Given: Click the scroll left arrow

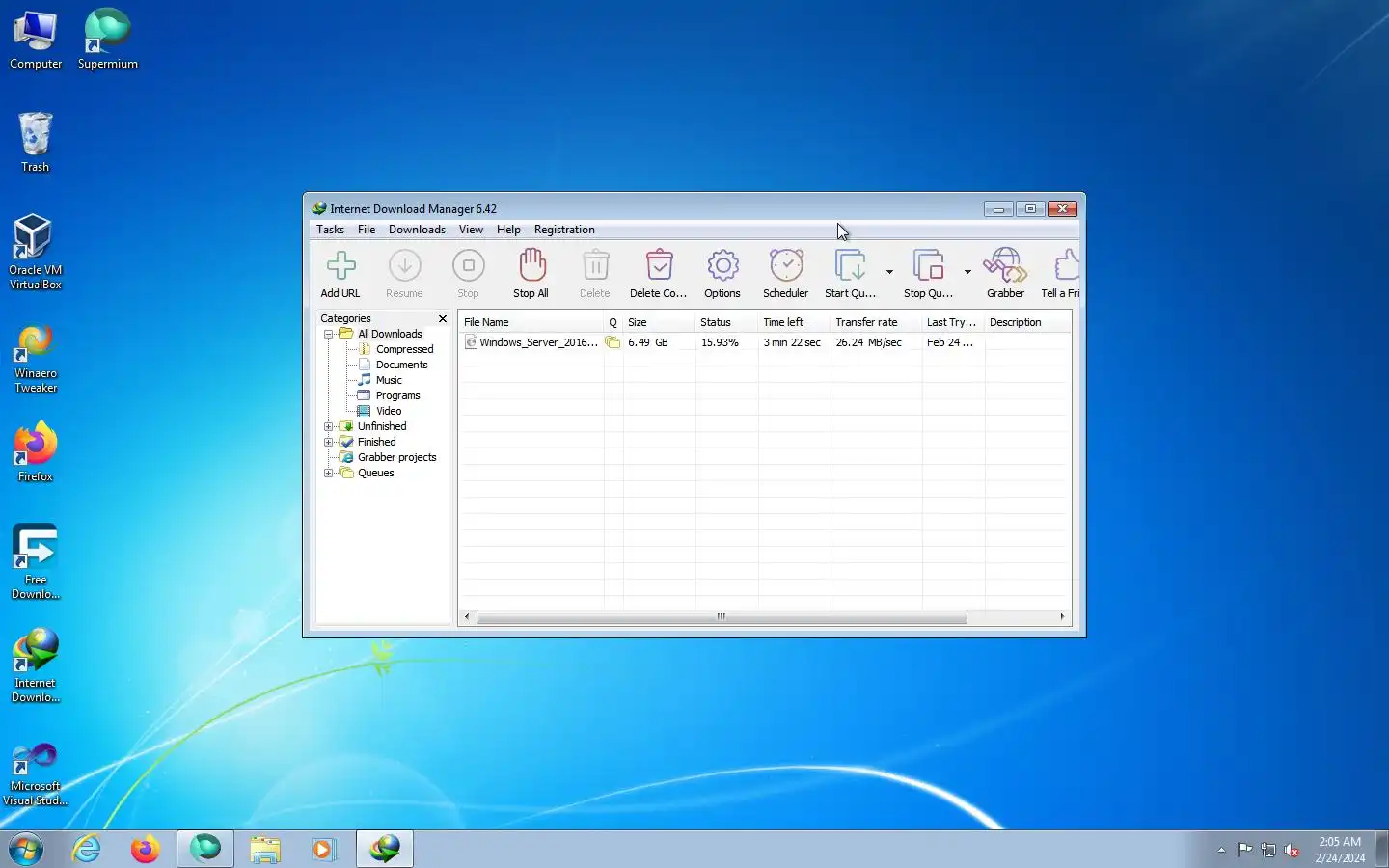Looking at the screenshot, I should 468,616.
